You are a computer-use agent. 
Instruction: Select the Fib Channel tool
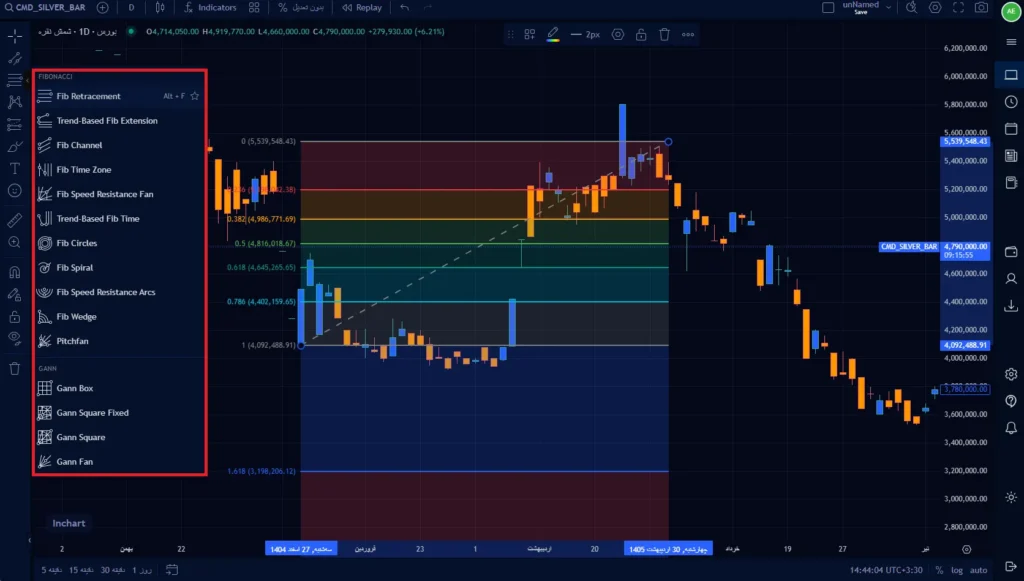tap(119, 145)
